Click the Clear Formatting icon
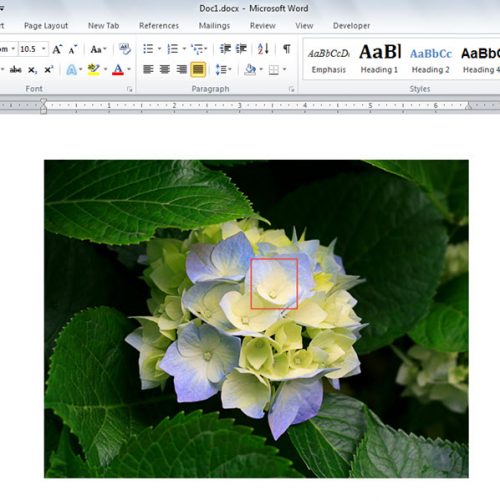 point(125,49)
